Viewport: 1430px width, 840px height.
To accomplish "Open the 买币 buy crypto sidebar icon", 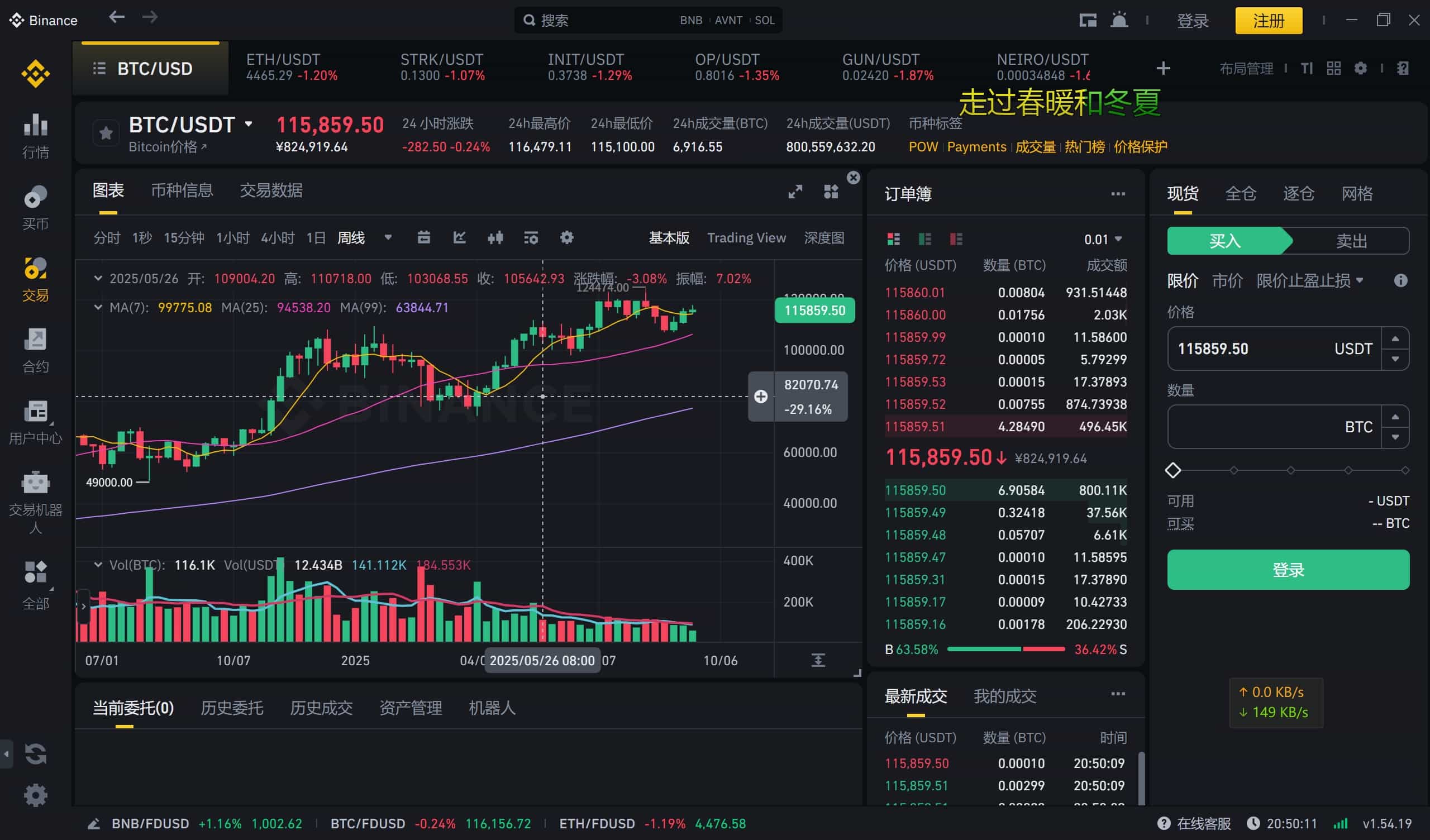I will click(x=35, y=208).
